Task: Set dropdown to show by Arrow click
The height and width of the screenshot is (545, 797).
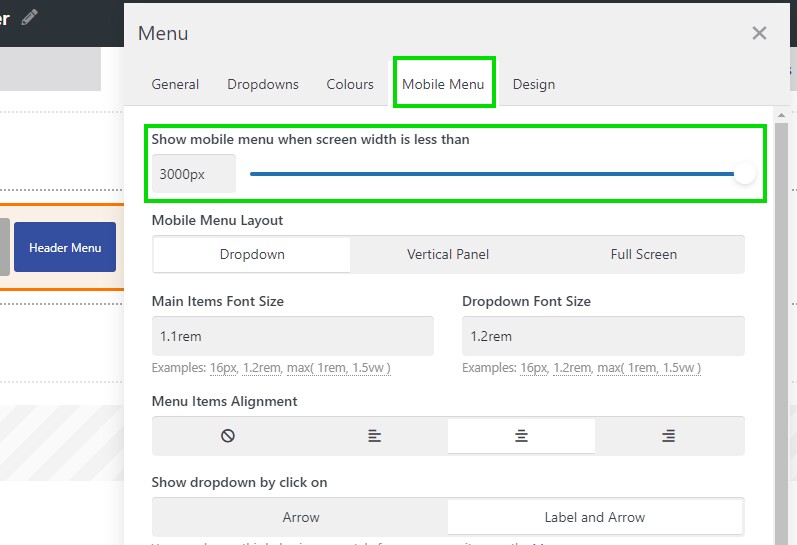Action: coord(301,517)
